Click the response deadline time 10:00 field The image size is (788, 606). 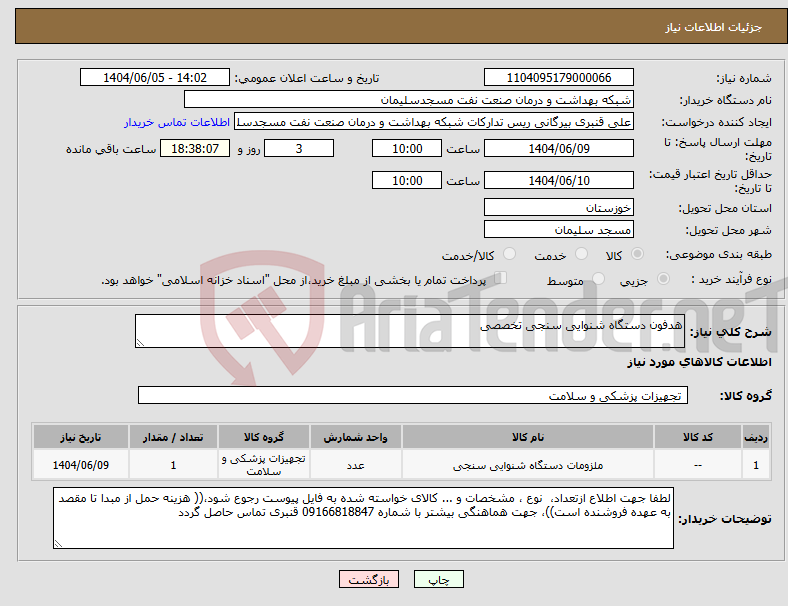point(407,148)
